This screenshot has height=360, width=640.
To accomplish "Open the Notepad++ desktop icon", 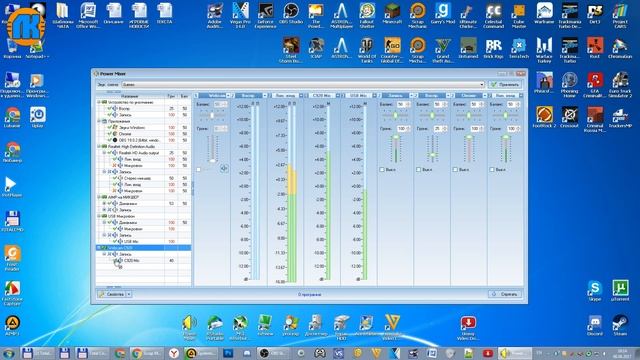I will click(x=37, y=48).
